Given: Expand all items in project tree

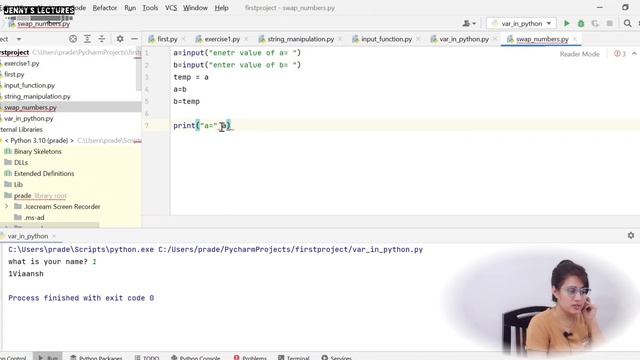Looking at the screenshot, I should tap(87, 39).
